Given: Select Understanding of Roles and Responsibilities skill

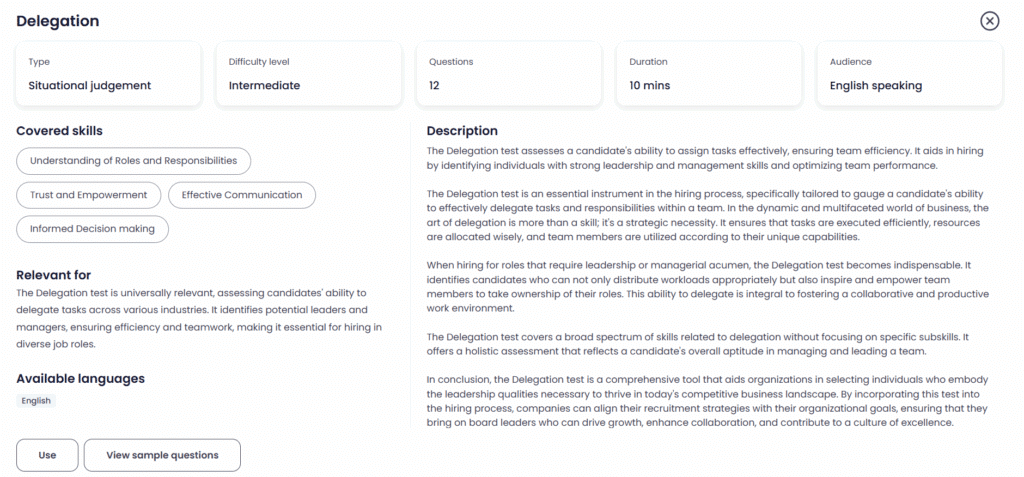Looking at the screenshot, I should click(x=133, y=160).
